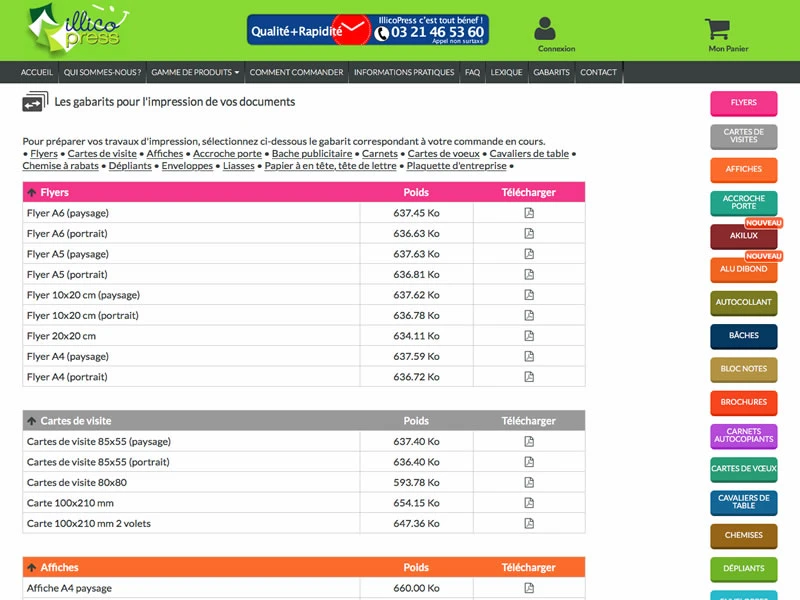800x600 pixels.
Task: Expand the Gamme de Produits dropdown menu
Action: click(x=195, y=72)
